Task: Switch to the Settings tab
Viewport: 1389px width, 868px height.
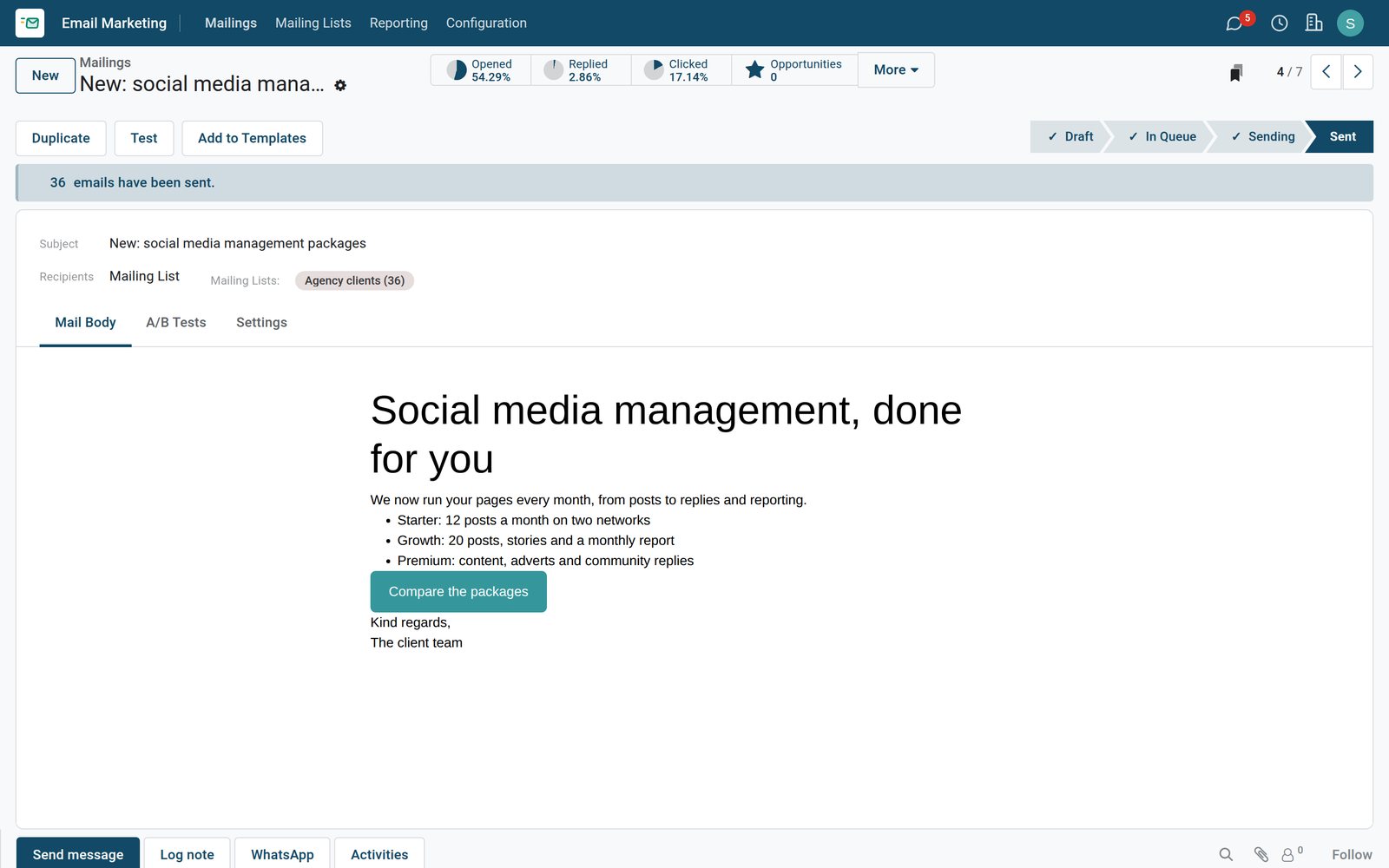Action: click(x=261, y=323)
